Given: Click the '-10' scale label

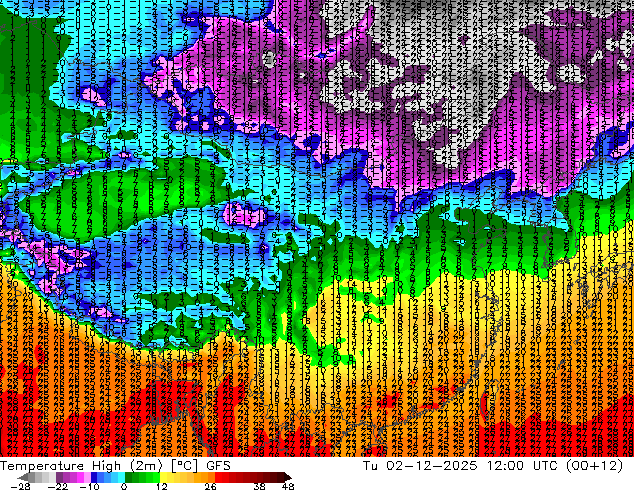Looking at the screenshot, I should (x=89, y=486).
